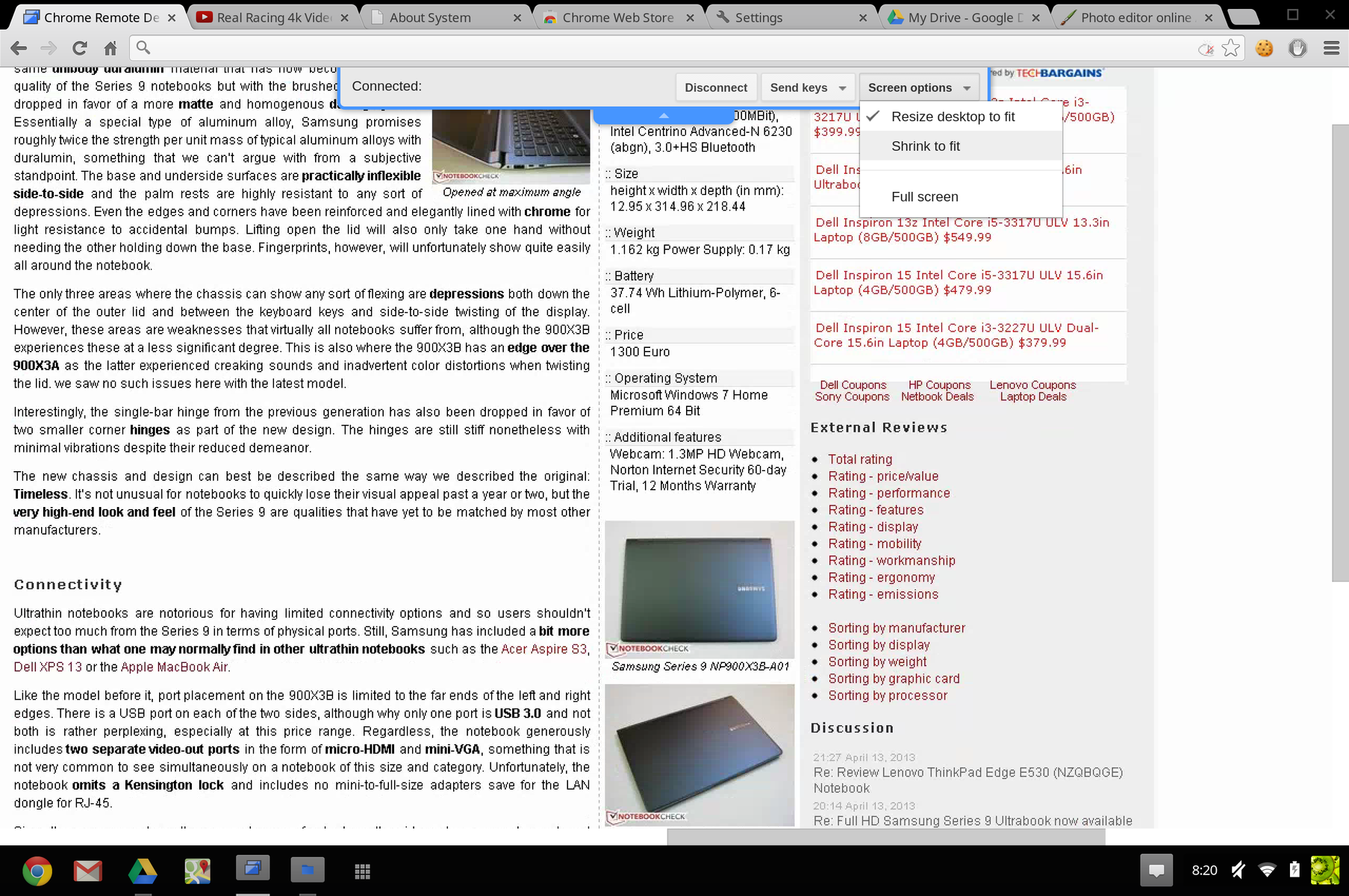
Task: Go forward with the browser forward arrow
Action: click(49, 49)
